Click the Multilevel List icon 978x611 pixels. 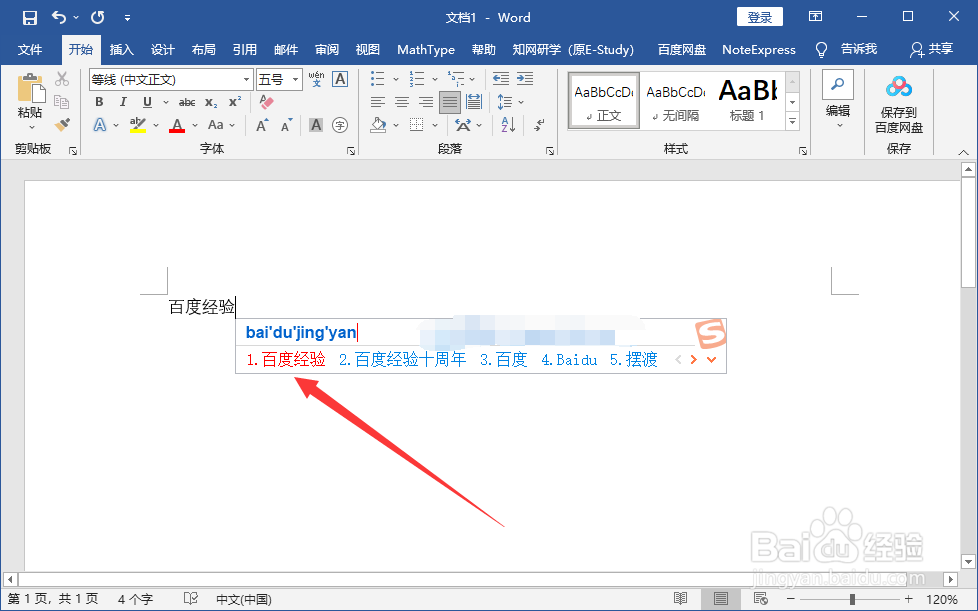coord(456,79)
